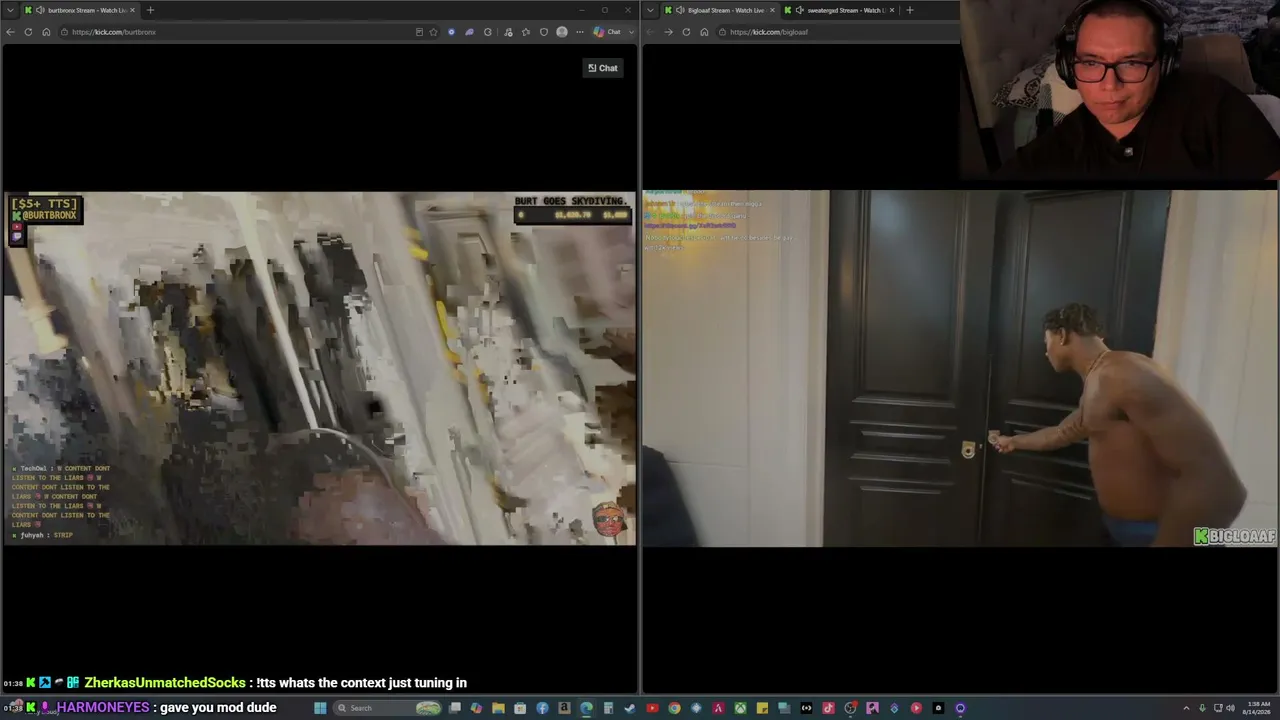Bookmark the burtbronx page with the star icon

[x=433, y=32]
